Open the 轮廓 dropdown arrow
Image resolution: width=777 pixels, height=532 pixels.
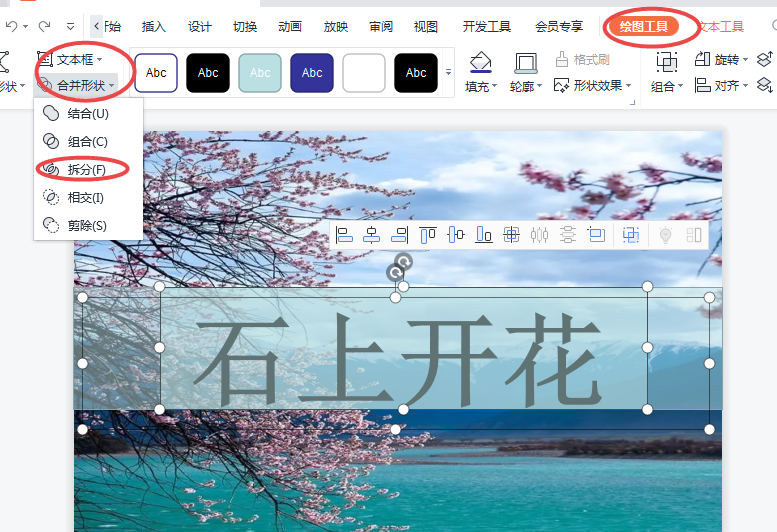pos(539,87)
